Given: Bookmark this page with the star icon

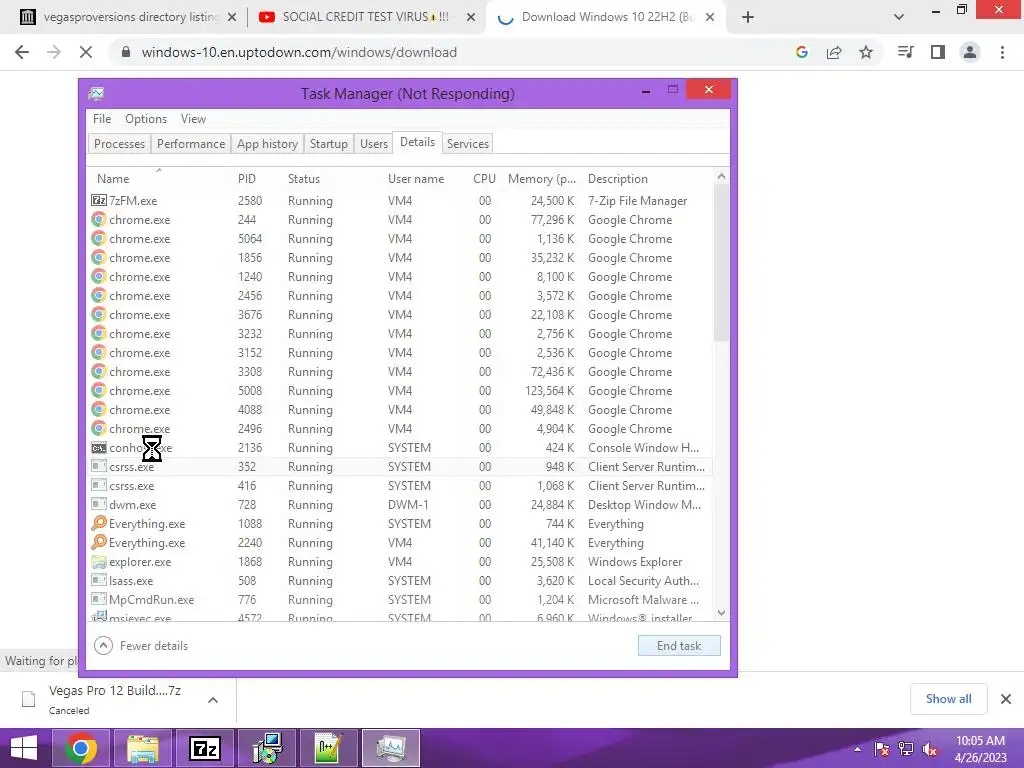Looking at the screenshot, I should [x=866, y=52].
